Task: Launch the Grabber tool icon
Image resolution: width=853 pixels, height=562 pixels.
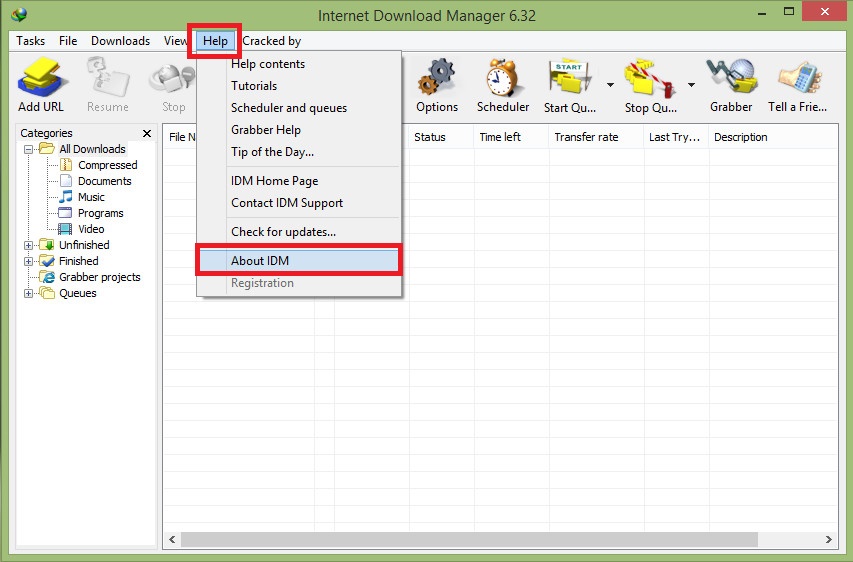Action: (732, 77)
